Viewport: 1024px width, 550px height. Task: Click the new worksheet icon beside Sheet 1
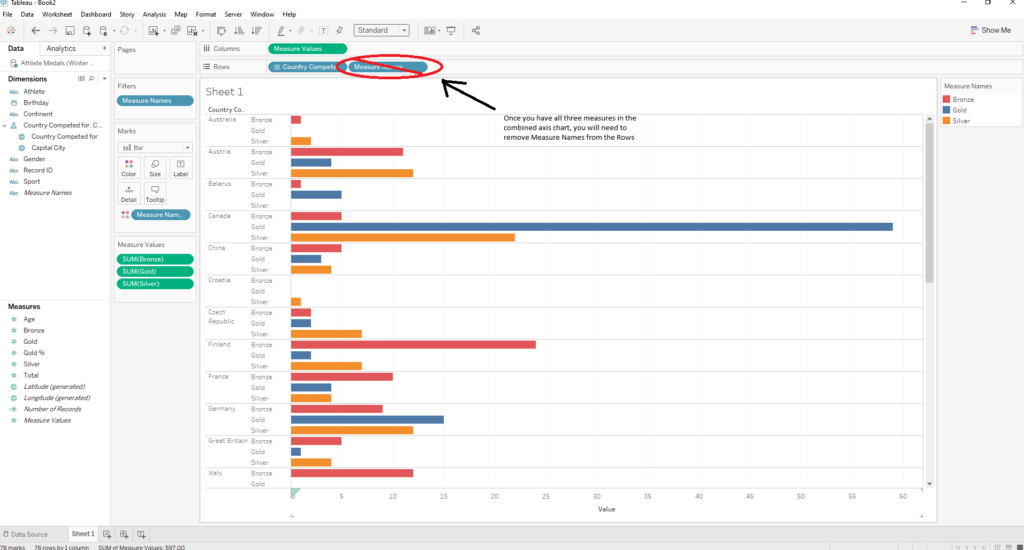[107, 534]
